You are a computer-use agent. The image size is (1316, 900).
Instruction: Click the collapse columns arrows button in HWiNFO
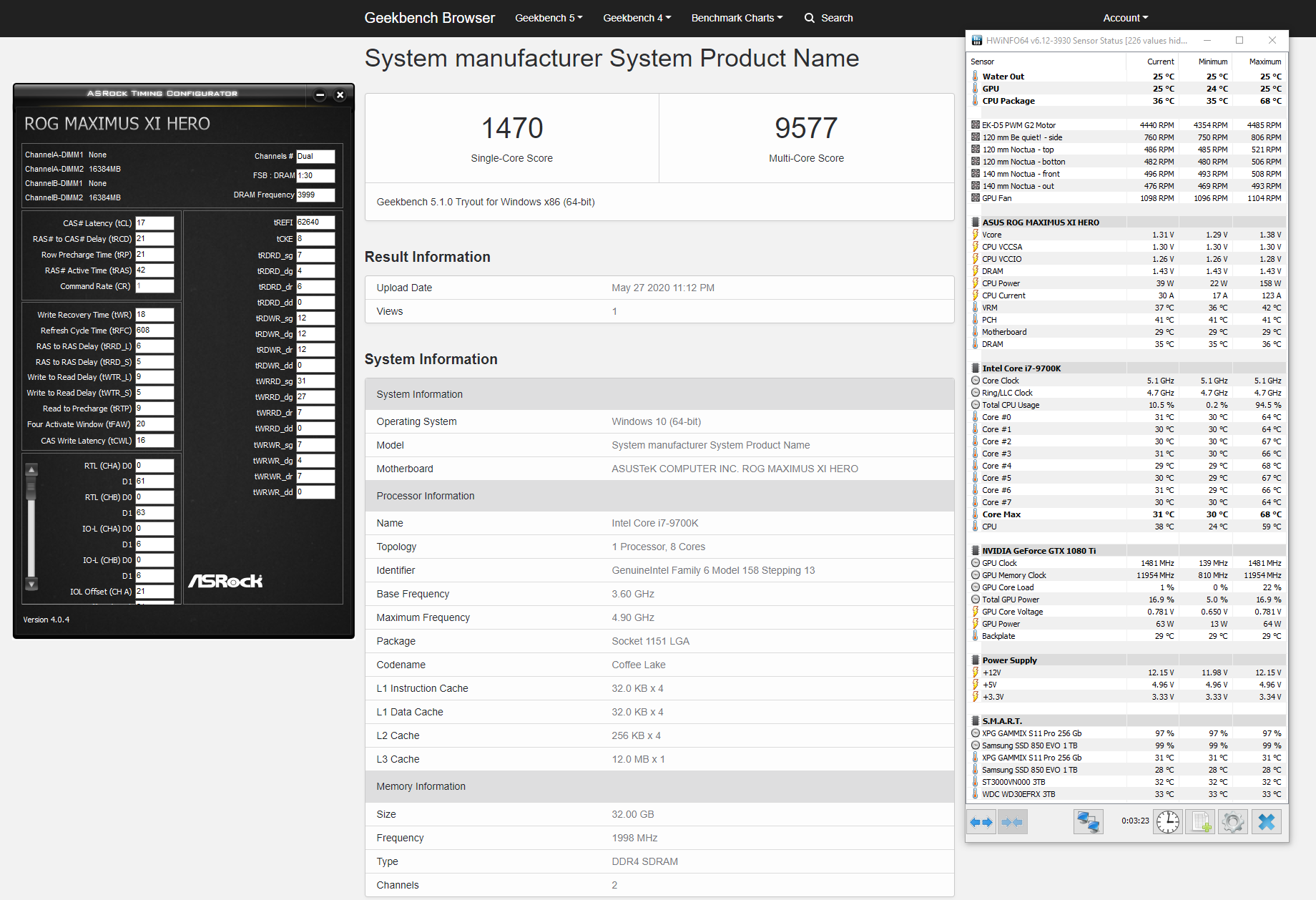point(1013,822)
